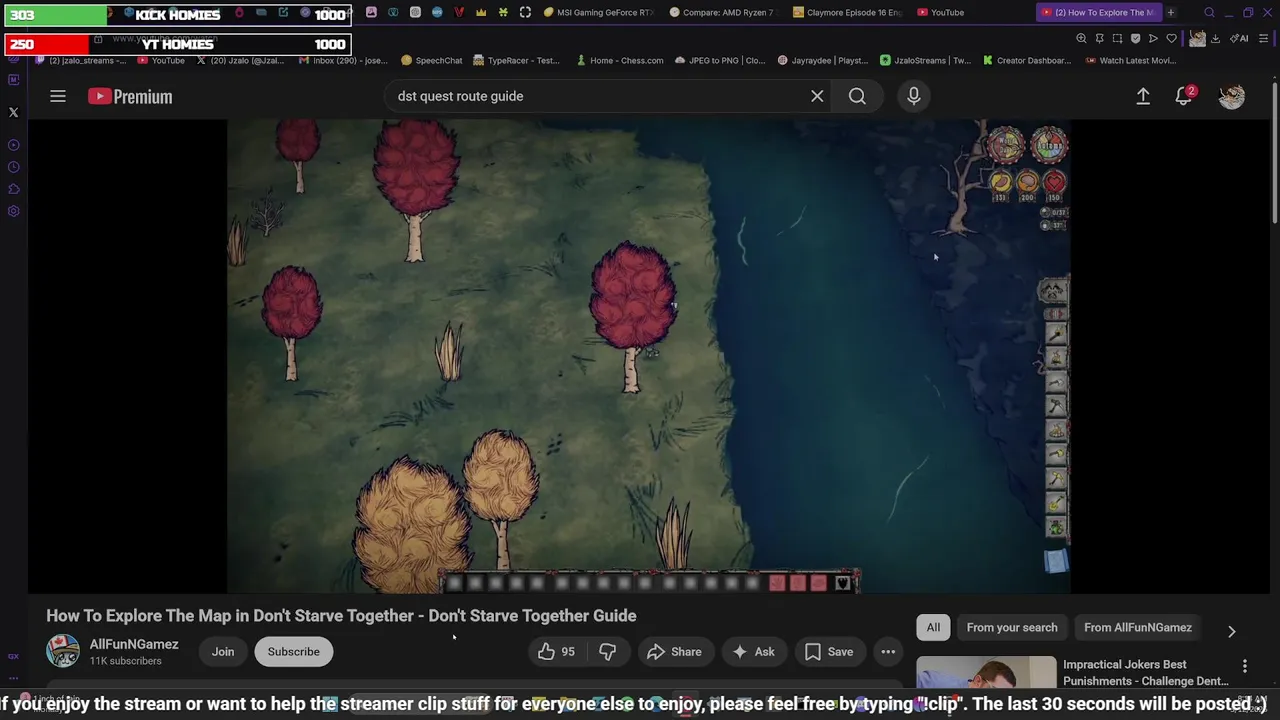The width and height of the screenshot is (1280, 720).
Task: Click the address bar zoom magnifier icon
Action: [1081, 39]
